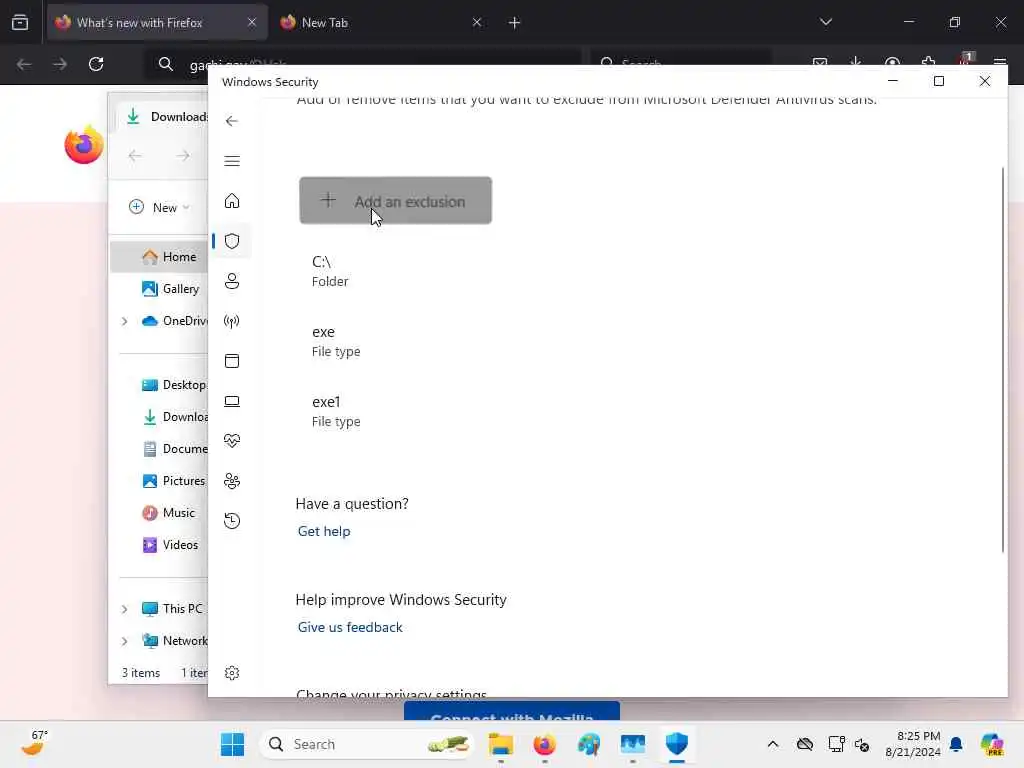Show hidden system tray icons
The image size is (1024, 768).
click(773, 744)
